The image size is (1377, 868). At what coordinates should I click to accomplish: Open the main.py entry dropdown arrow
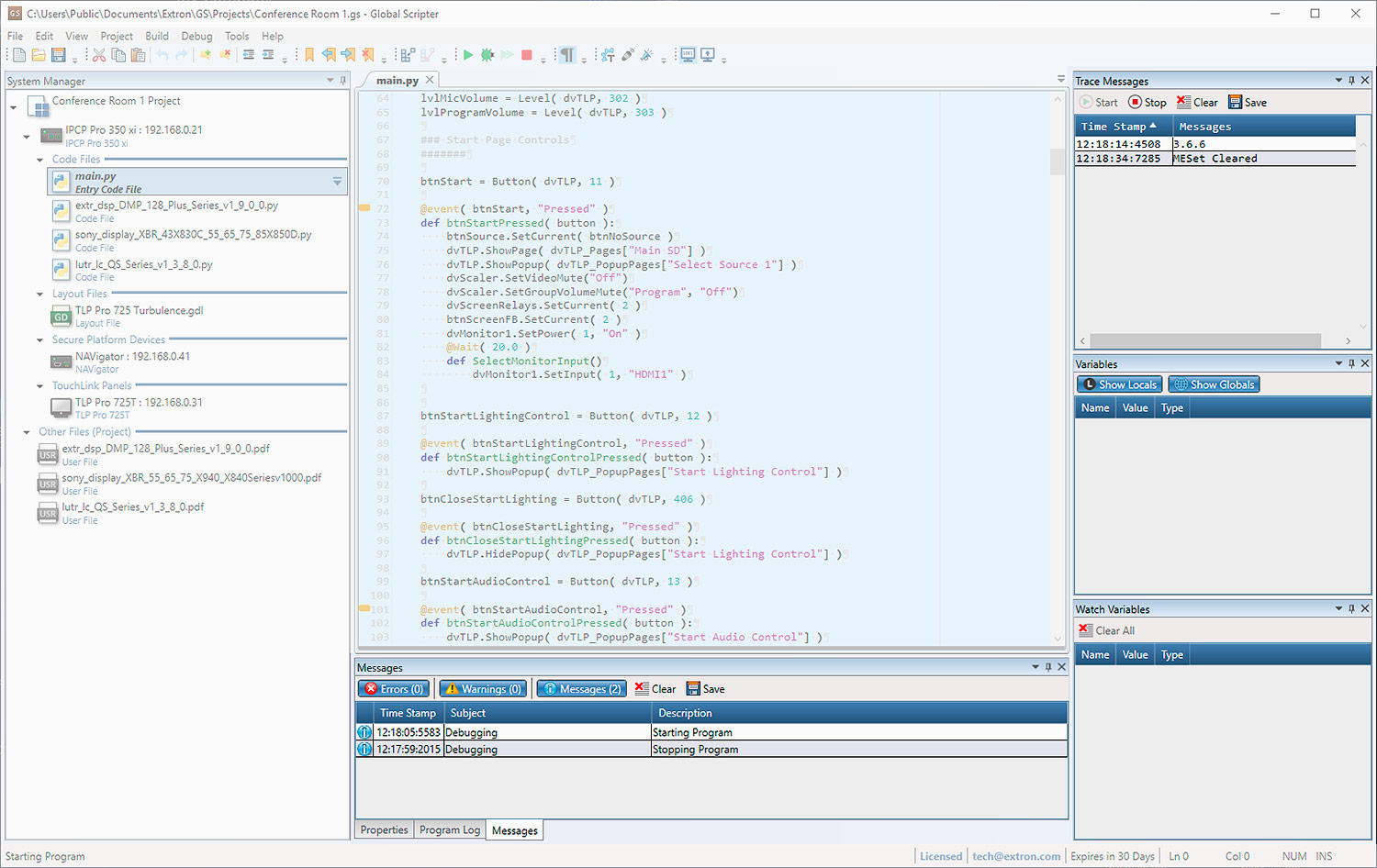tap(337, 182)
